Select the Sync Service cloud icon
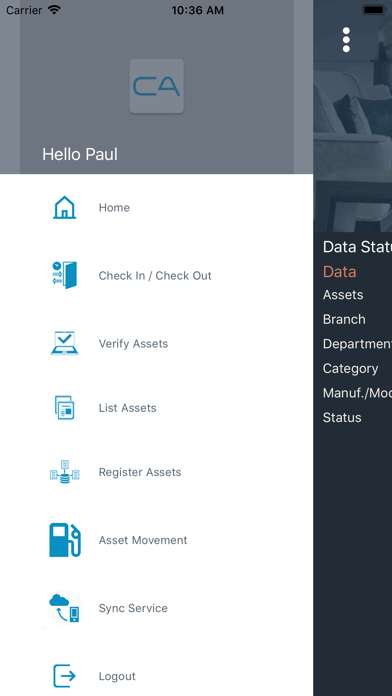The height and width of the screenshot is (696, 392). (65, 608)
